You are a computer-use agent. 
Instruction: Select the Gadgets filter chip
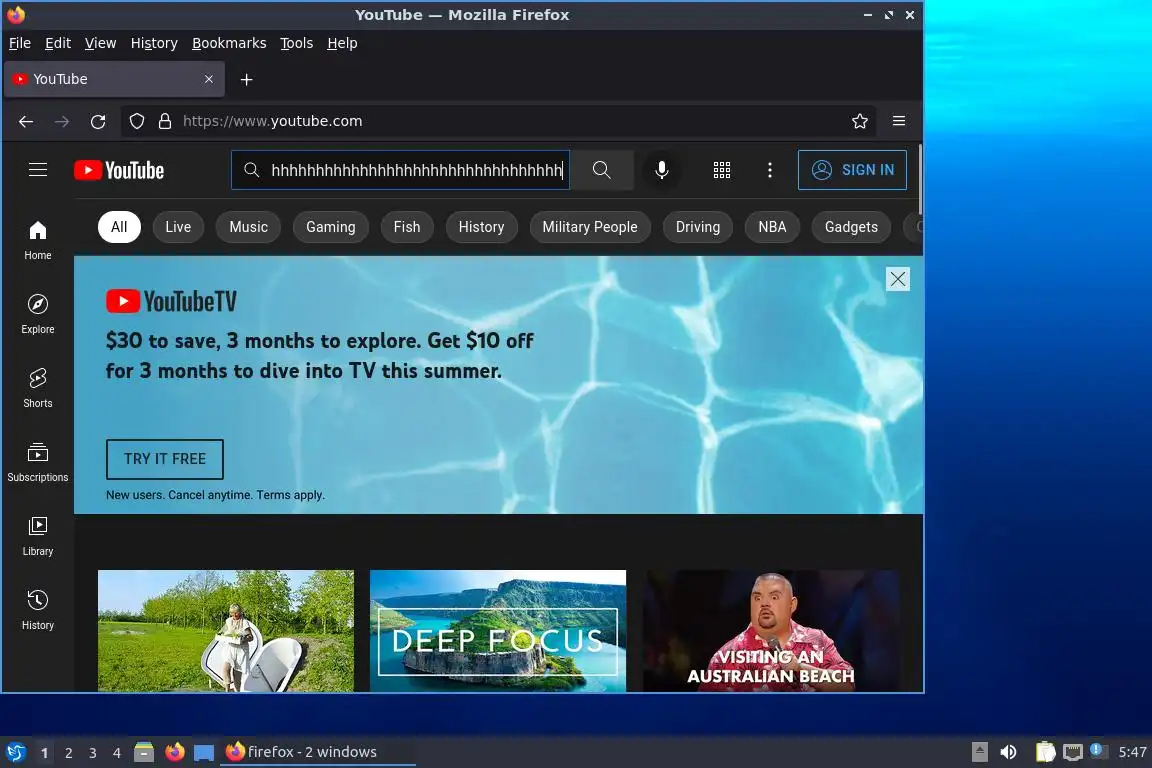pos(851,227)
